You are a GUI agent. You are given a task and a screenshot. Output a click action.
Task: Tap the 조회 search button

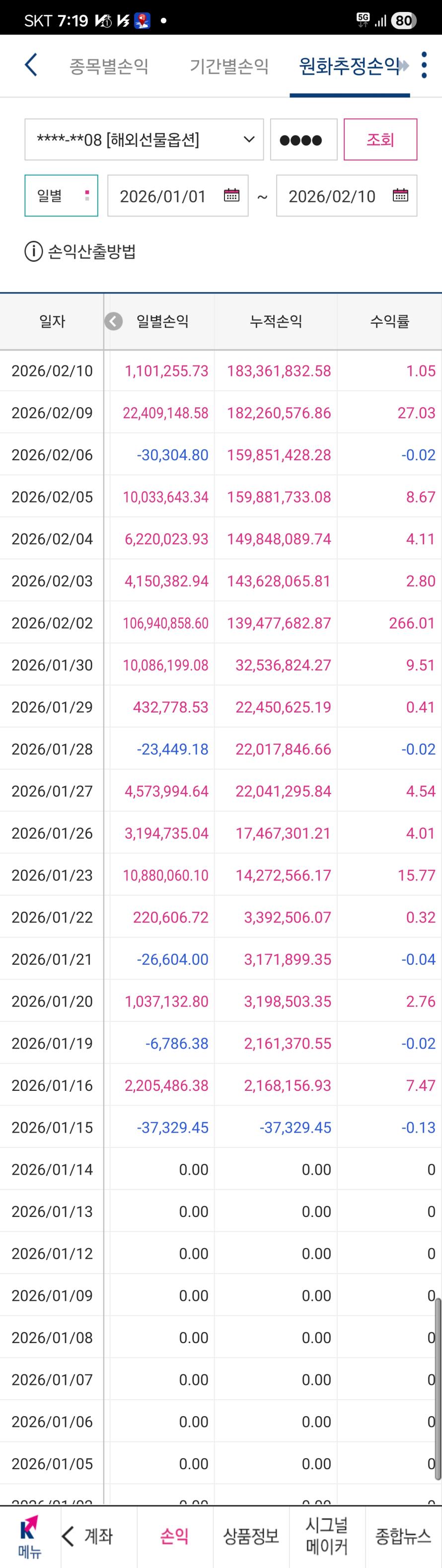(x=380, y=140)
